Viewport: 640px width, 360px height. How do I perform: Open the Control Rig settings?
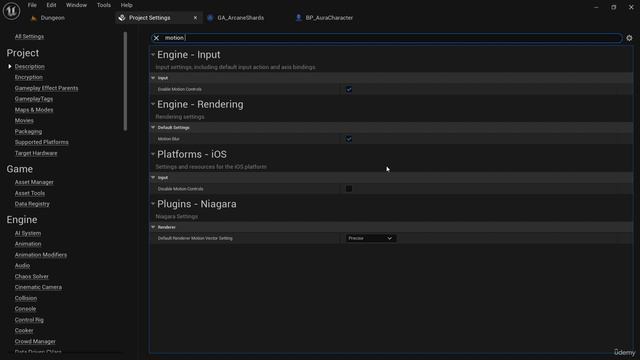click(29, 320)
